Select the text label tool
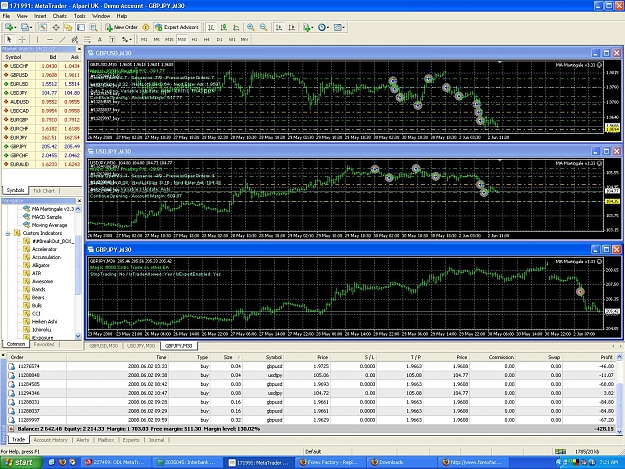This screenshot has height=469, width=625. (112, 39)
